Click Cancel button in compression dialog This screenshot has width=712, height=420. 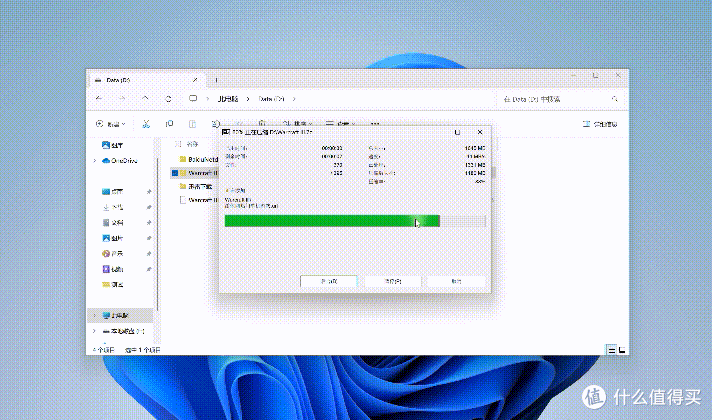(x=456, y=281)
